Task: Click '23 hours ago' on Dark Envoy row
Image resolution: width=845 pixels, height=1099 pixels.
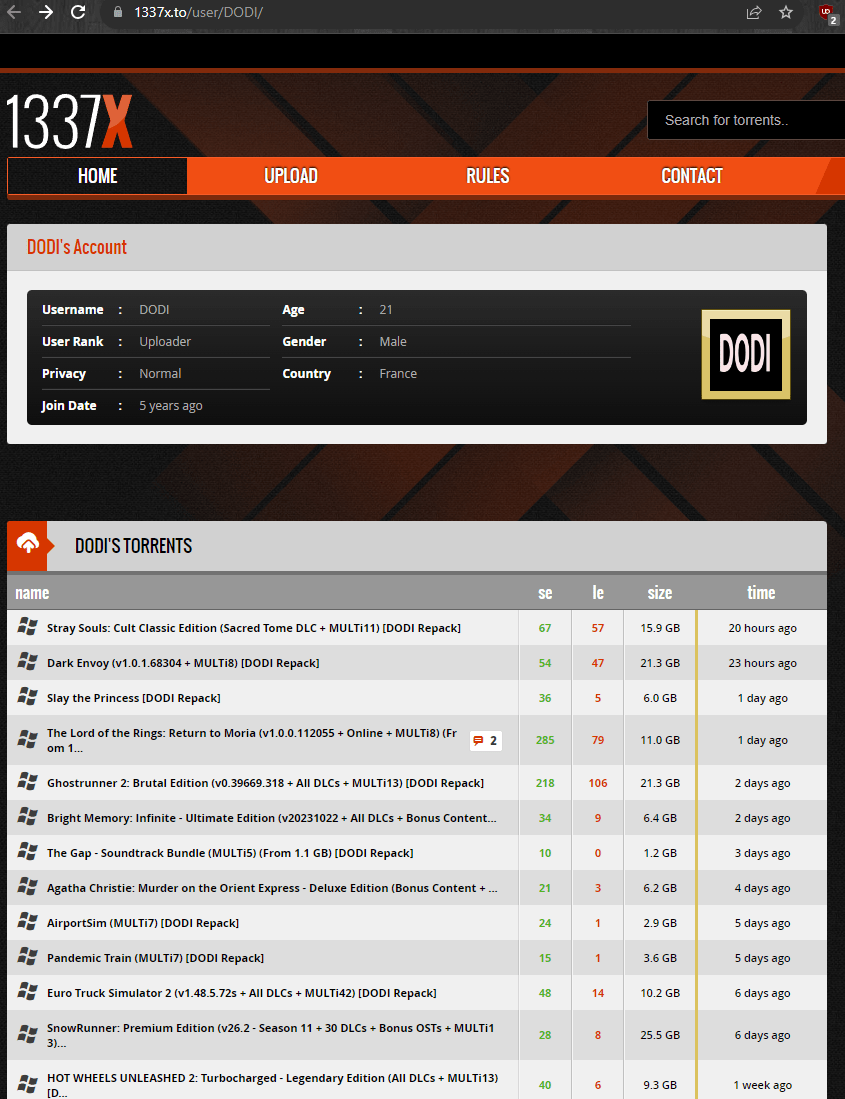Action: coord(762,663)
